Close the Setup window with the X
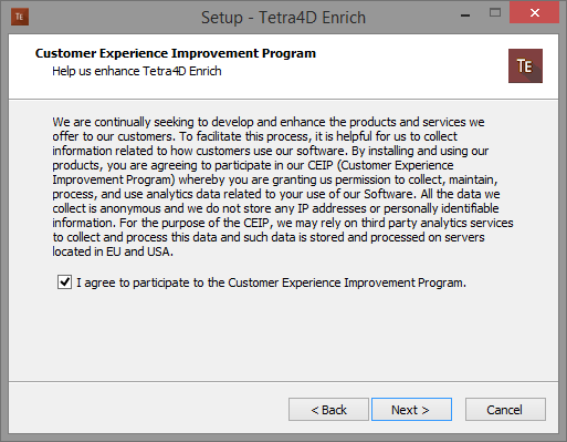 click(534, 13)
